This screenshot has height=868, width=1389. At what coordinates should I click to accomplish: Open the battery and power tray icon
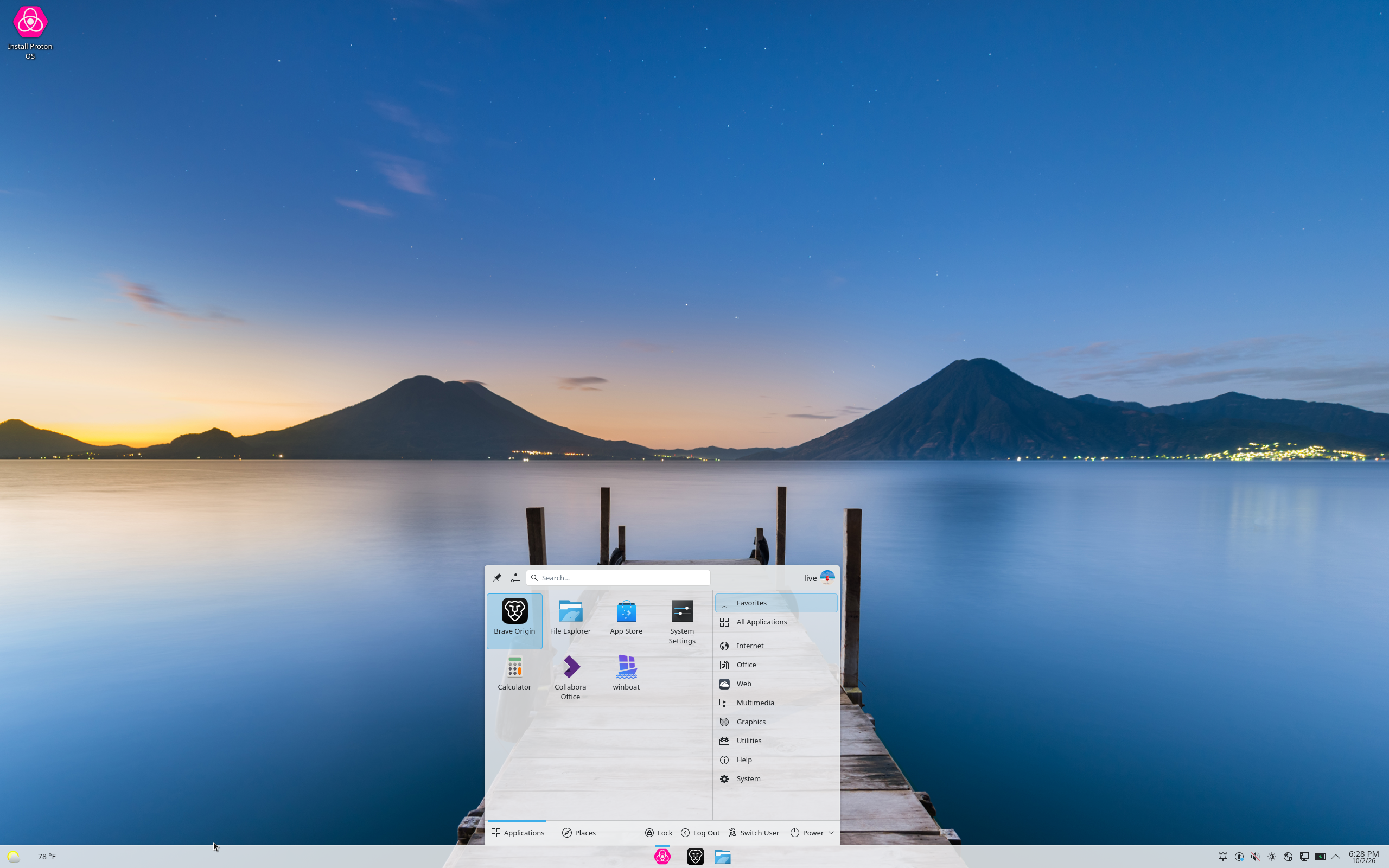click(1320, 857)
